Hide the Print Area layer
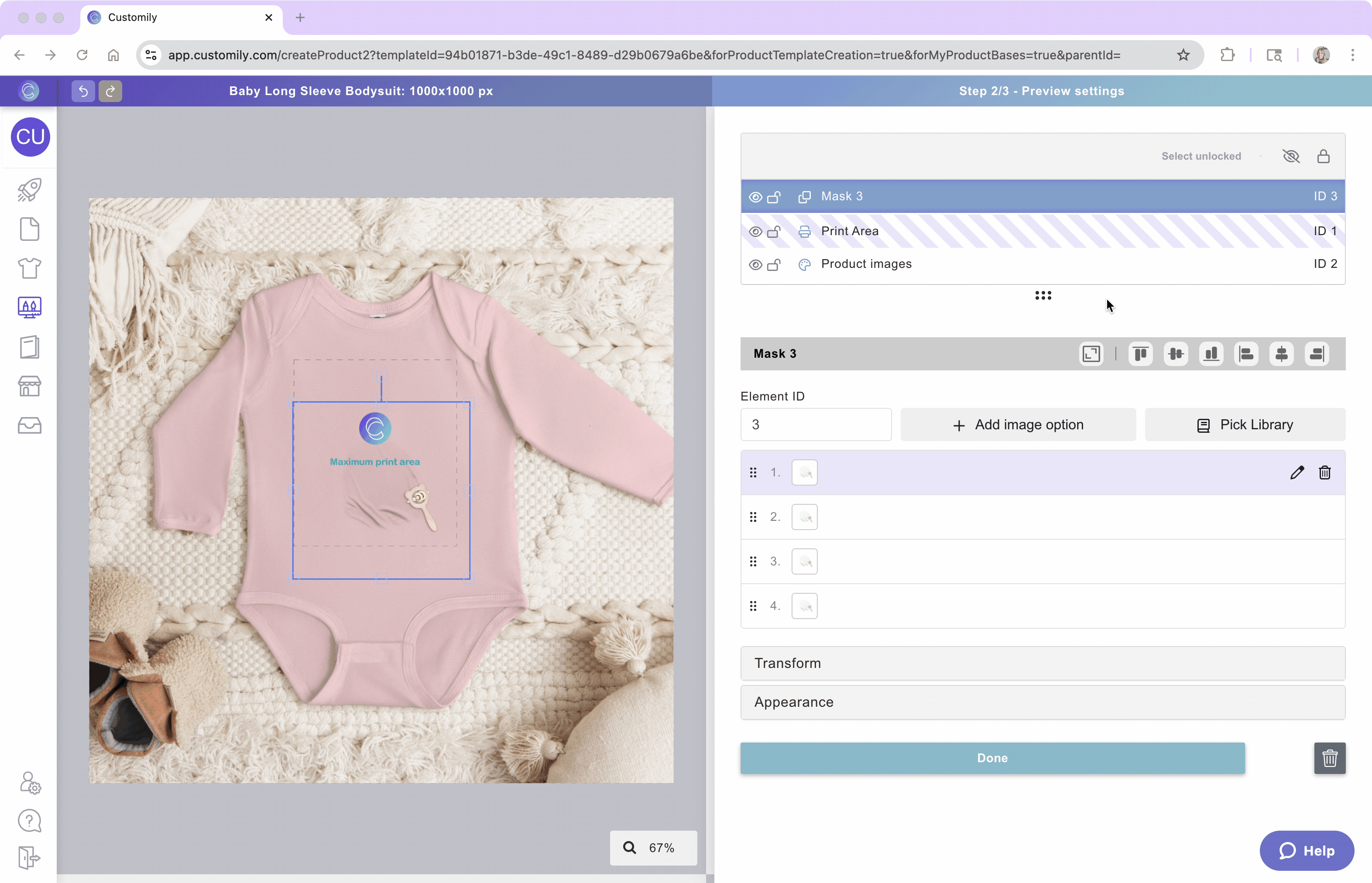1372x883 pixels. 755,232
